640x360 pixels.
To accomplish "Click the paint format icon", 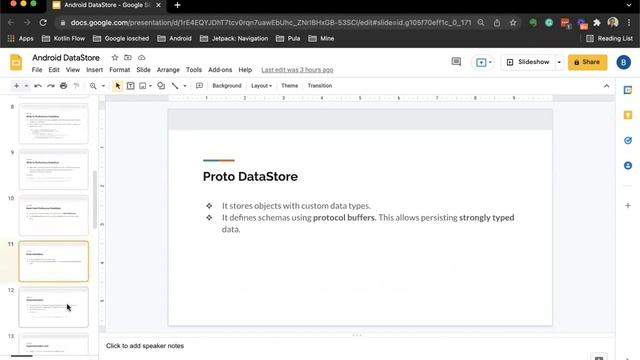I will 76,86.
